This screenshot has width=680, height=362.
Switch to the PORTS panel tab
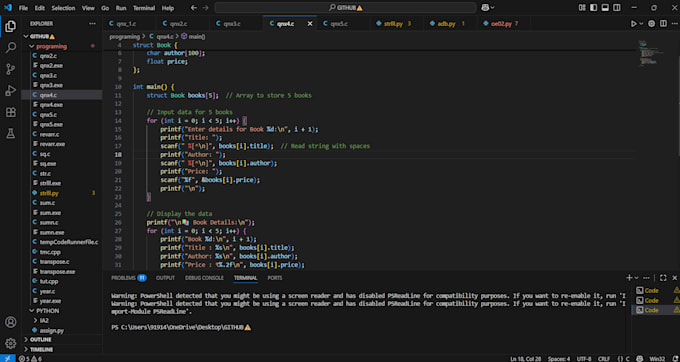tap(275, 278)
